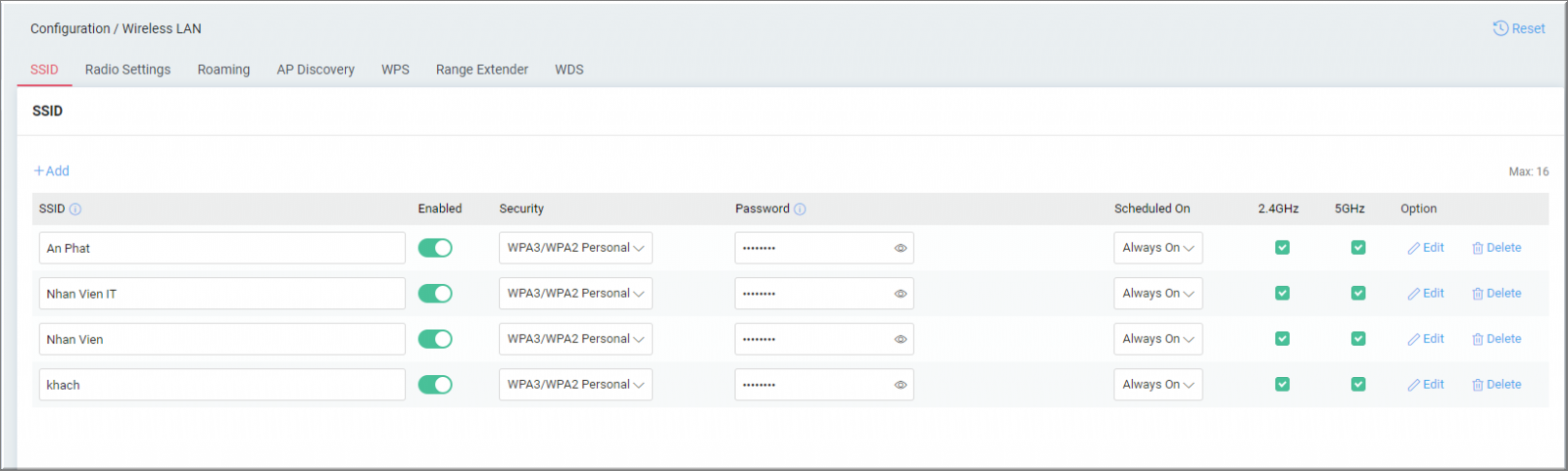
Task: Edit the Nhan Vien IT SSID entry
Action: 1426,293
